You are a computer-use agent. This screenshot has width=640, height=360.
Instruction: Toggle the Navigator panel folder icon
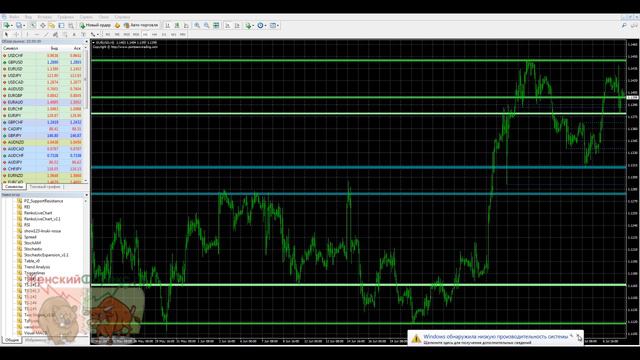click(x=52, y=25)
